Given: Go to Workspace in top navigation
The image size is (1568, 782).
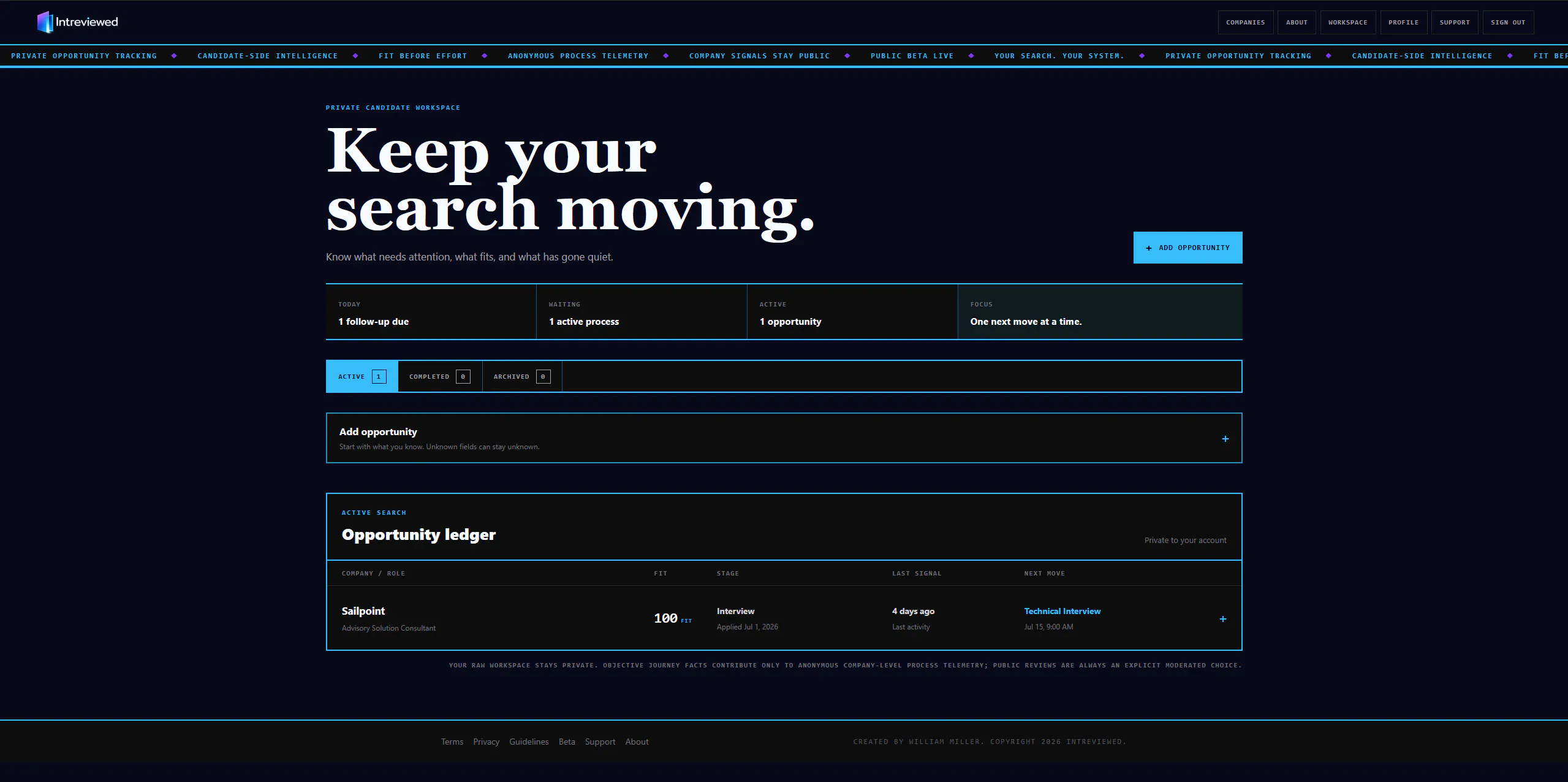Looking at the screenshot, I should coord(1347,22).
